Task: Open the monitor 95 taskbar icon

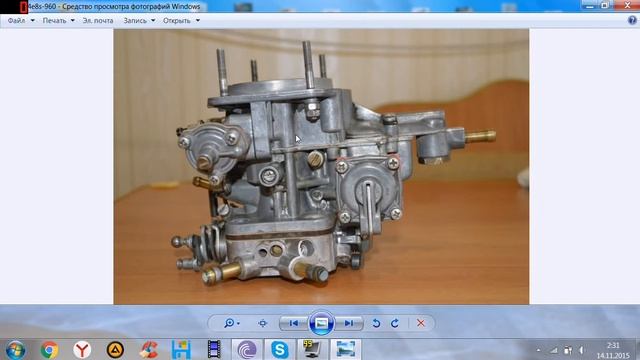Action: [x=312, y=350]
